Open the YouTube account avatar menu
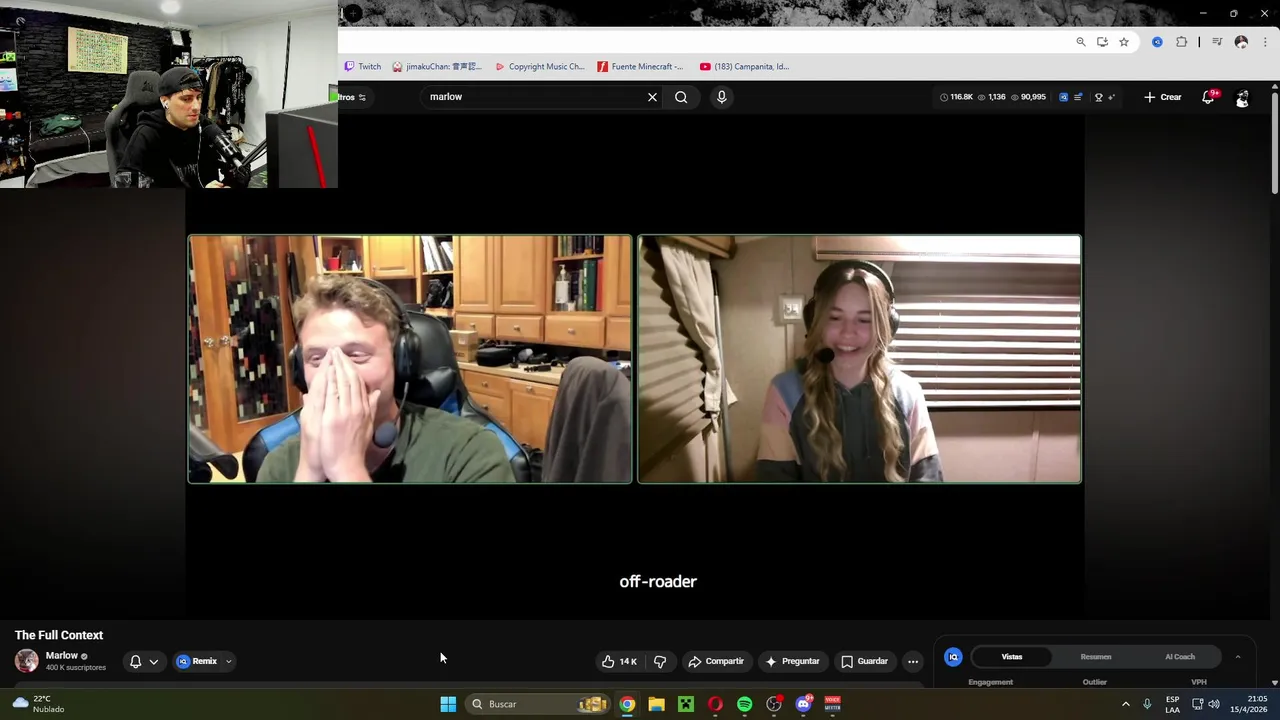Screen dimensions: 1280x720 pos(1242,97)
